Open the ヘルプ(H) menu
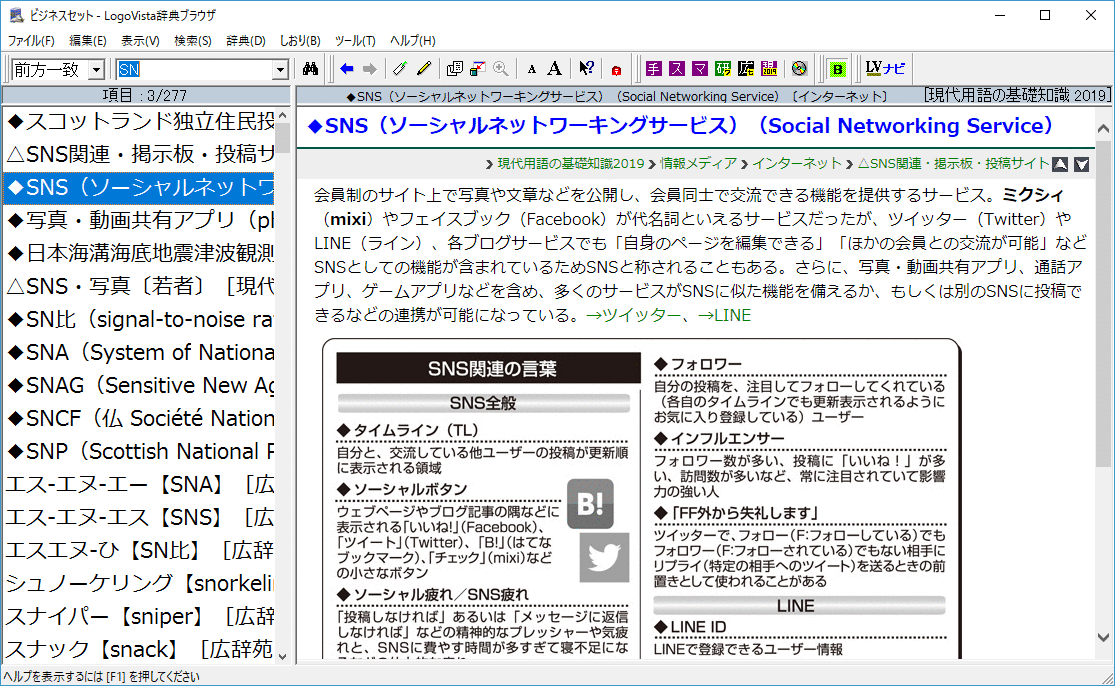 [412, 41]
